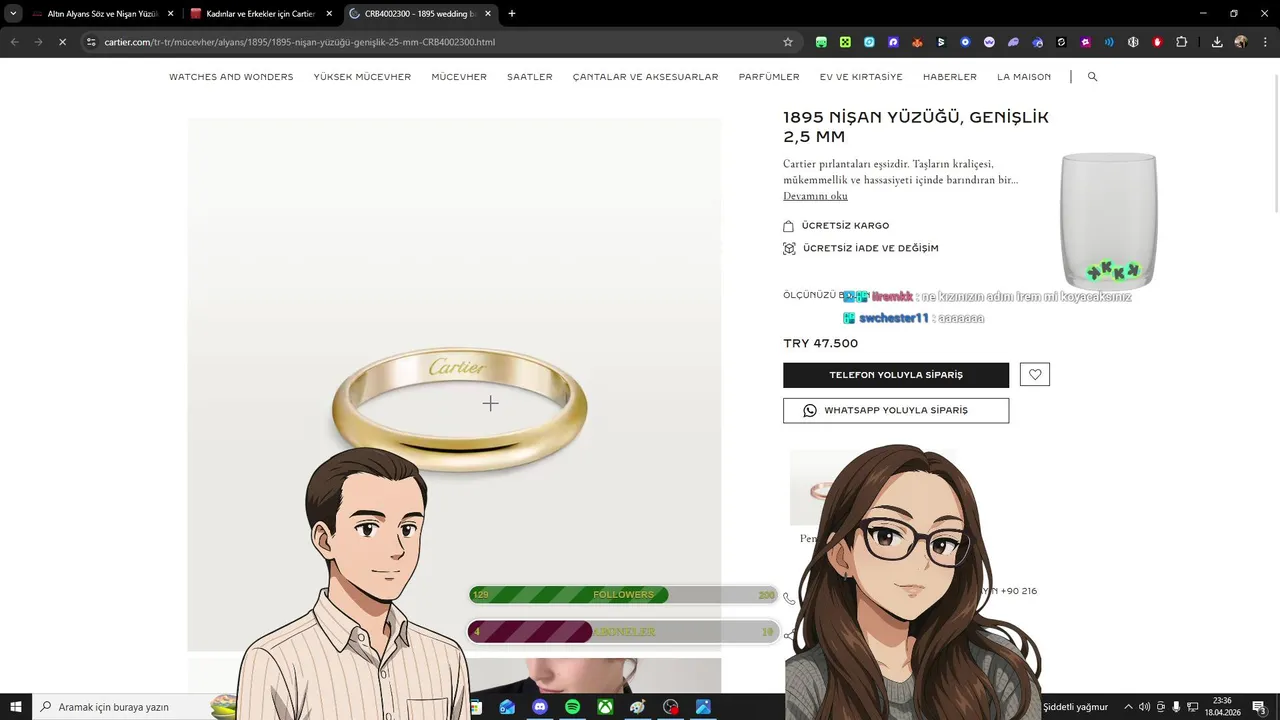Launch Xbox app from the taskbar
The image size is (1280, 720).
coord(605,707)
